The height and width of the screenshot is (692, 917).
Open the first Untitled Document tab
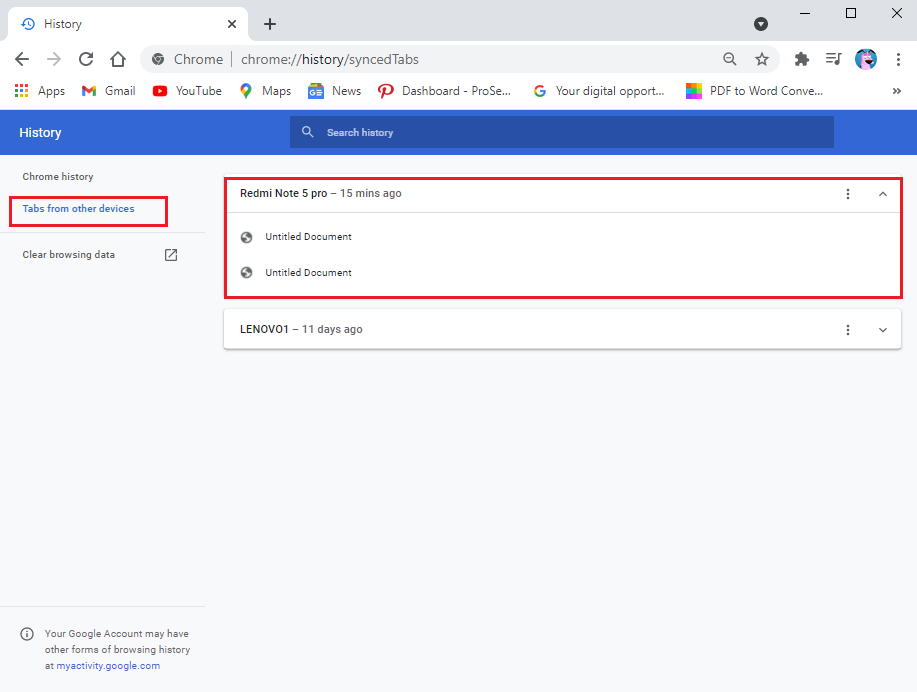click(x=307, y=237)
